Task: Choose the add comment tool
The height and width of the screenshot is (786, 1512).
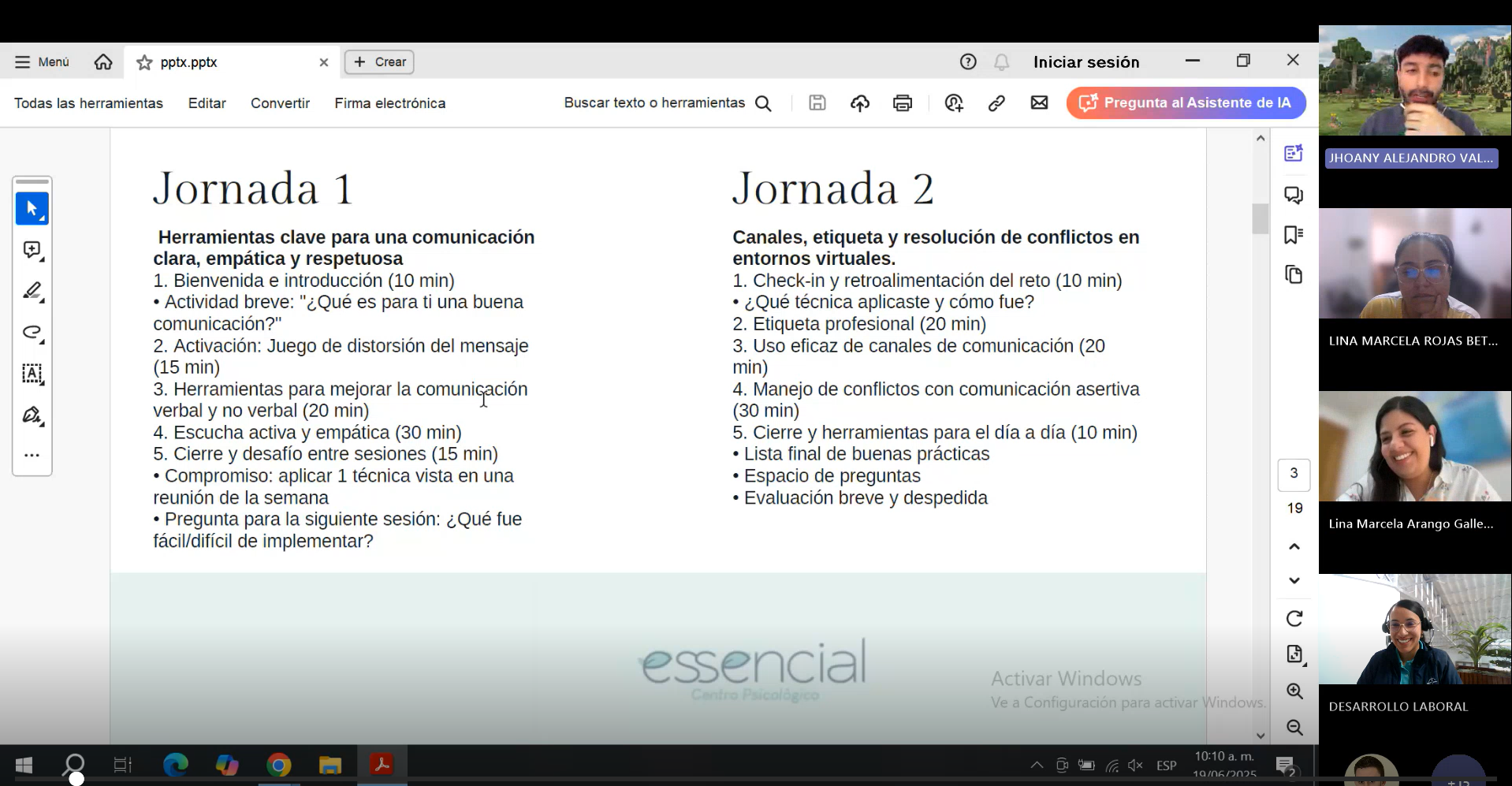Action: tap(32, 251)
